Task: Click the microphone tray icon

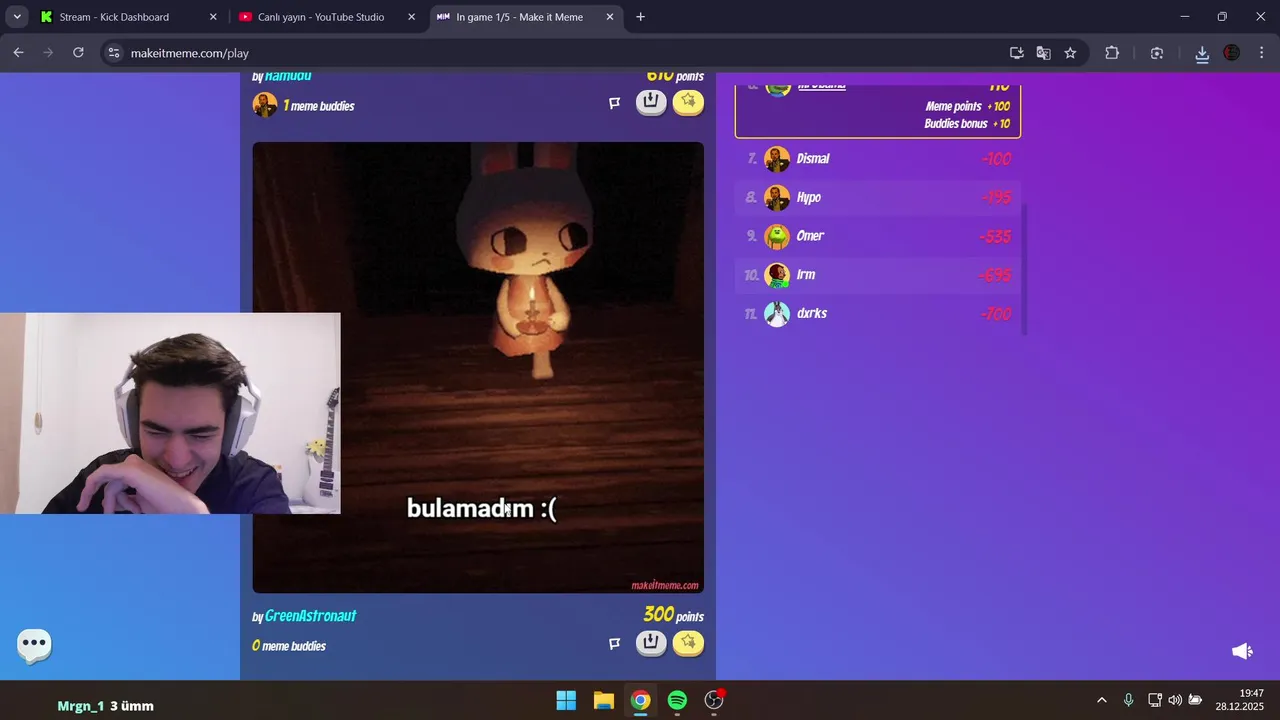Action: click(x=1128, y=700)
